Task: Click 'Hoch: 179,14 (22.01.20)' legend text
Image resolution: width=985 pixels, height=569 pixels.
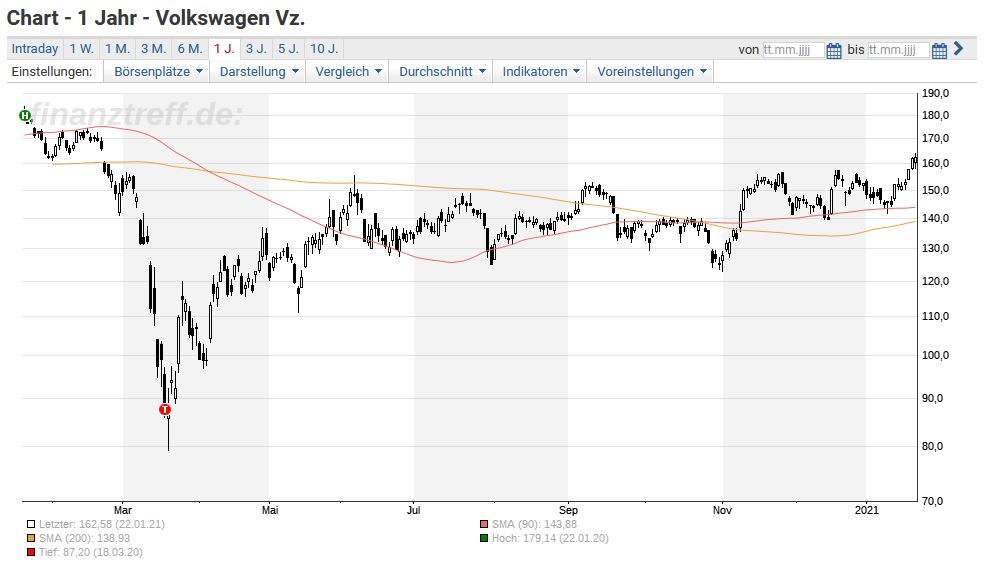Action: coord(550,538)
